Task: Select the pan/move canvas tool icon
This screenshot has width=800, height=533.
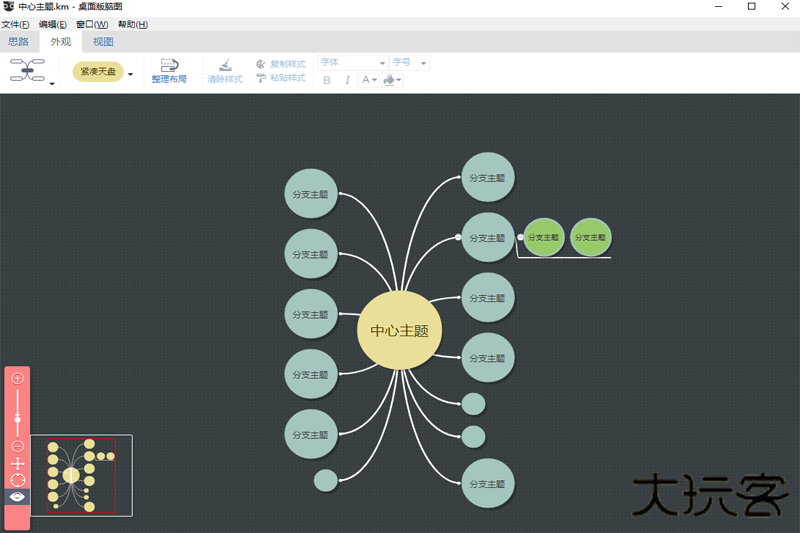Action: tap(17, 464)
